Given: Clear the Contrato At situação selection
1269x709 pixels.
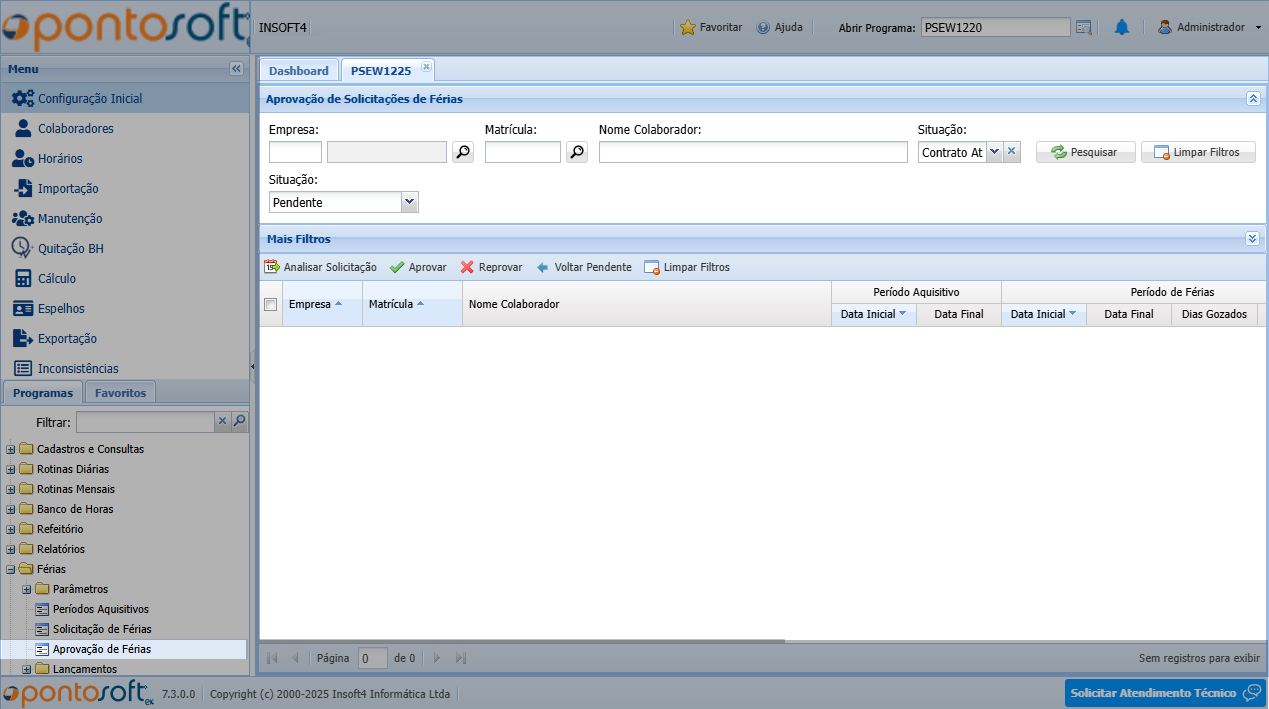Looking at the screenshot, I should click(1011, 152).
